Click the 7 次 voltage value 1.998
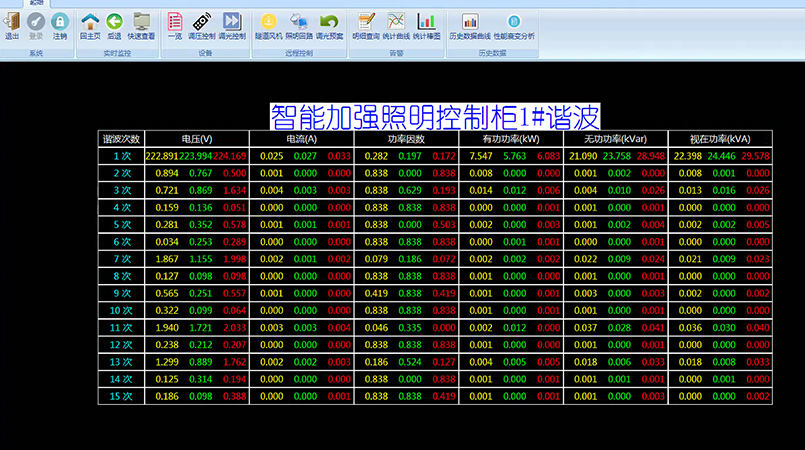The width and height of the screenshot is (805, 450). tap(235, 259)
